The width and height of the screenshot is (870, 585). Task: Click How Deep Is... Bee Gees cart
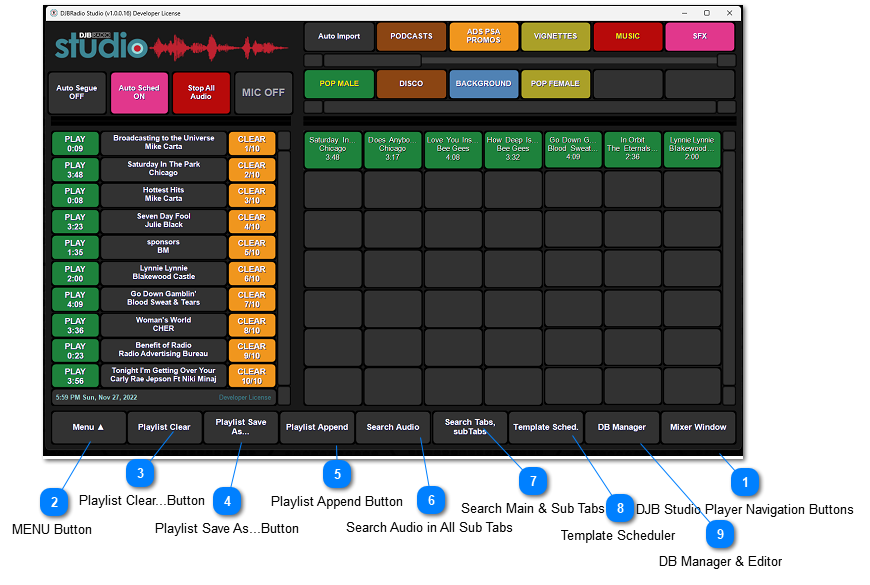tap(513, 149)
